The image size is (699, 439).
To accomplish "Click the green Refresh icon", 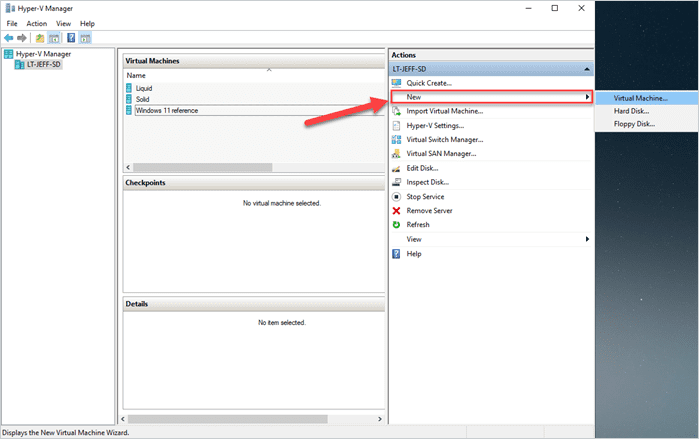I will 396,225.
